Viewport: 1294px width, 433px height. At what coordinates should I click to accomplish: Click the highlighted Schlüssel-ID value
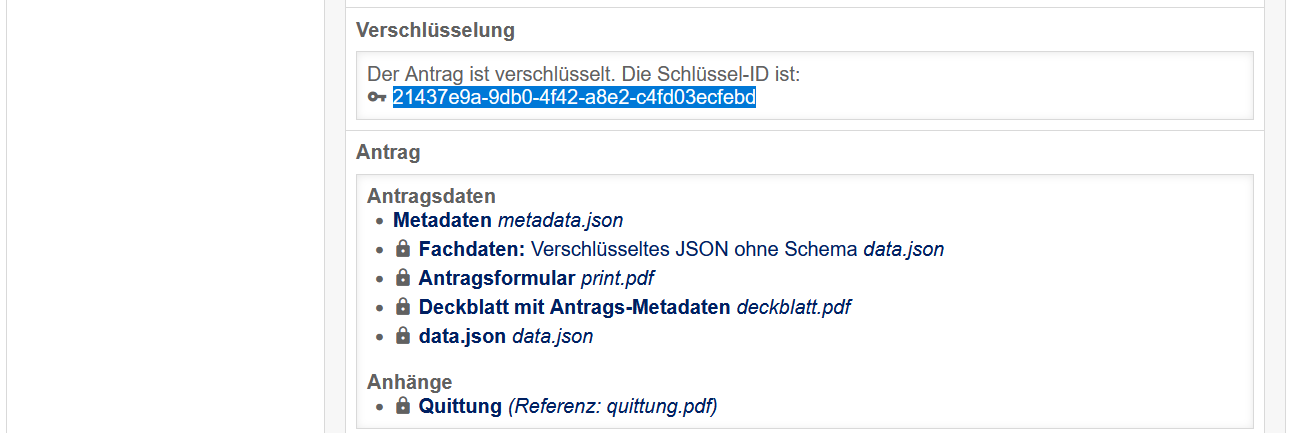(574, 97)
